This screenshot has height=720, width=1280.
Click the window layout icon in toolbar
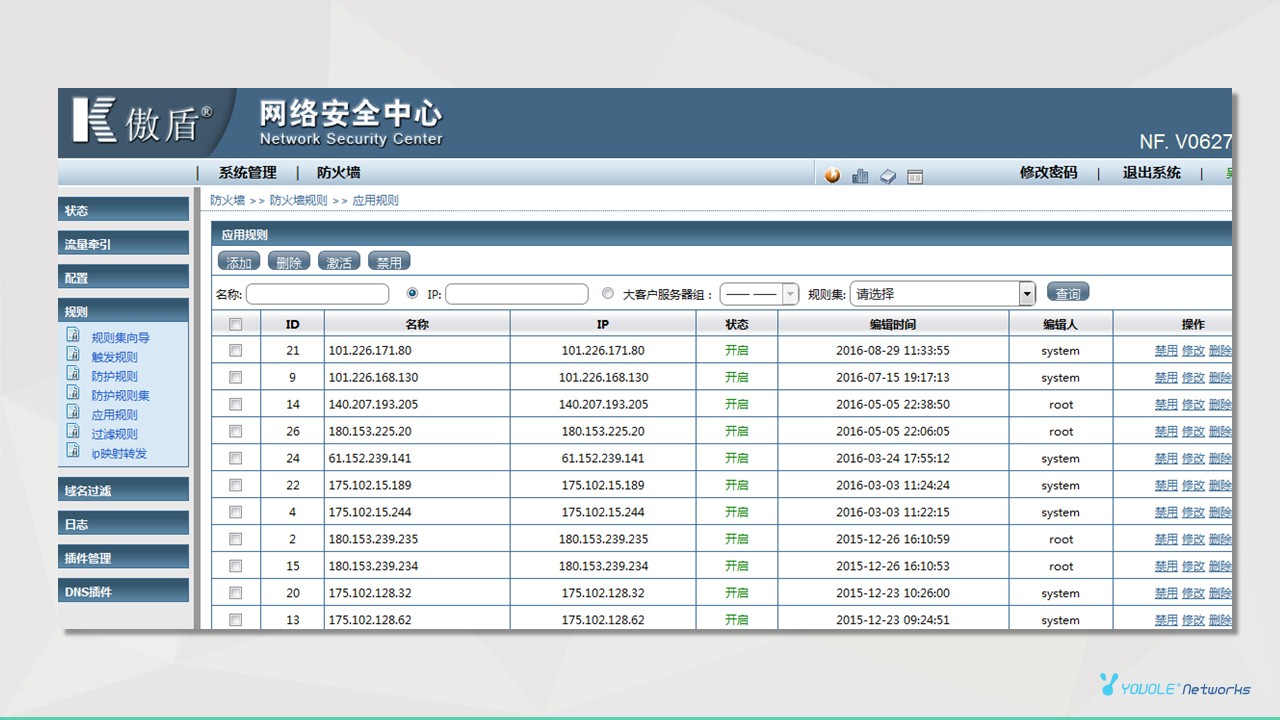(915, 177)
